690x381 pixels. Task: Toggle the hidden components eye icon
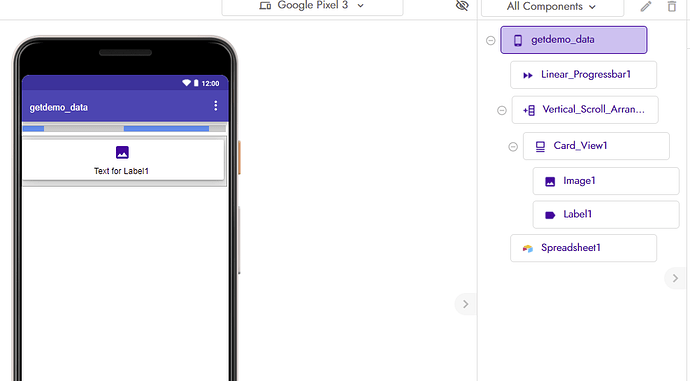pos(462,6)
